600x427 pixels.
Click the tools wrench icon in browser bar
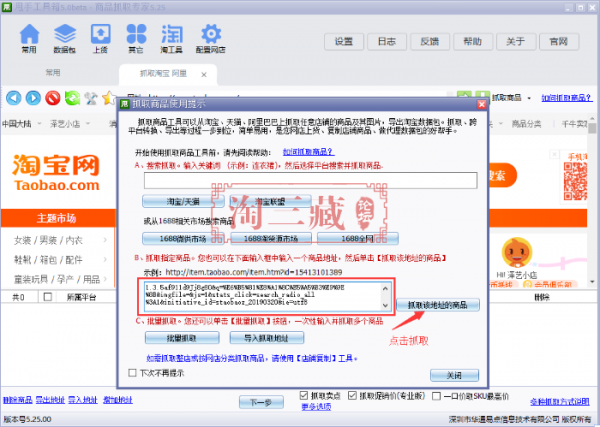[x=91, y=98]
